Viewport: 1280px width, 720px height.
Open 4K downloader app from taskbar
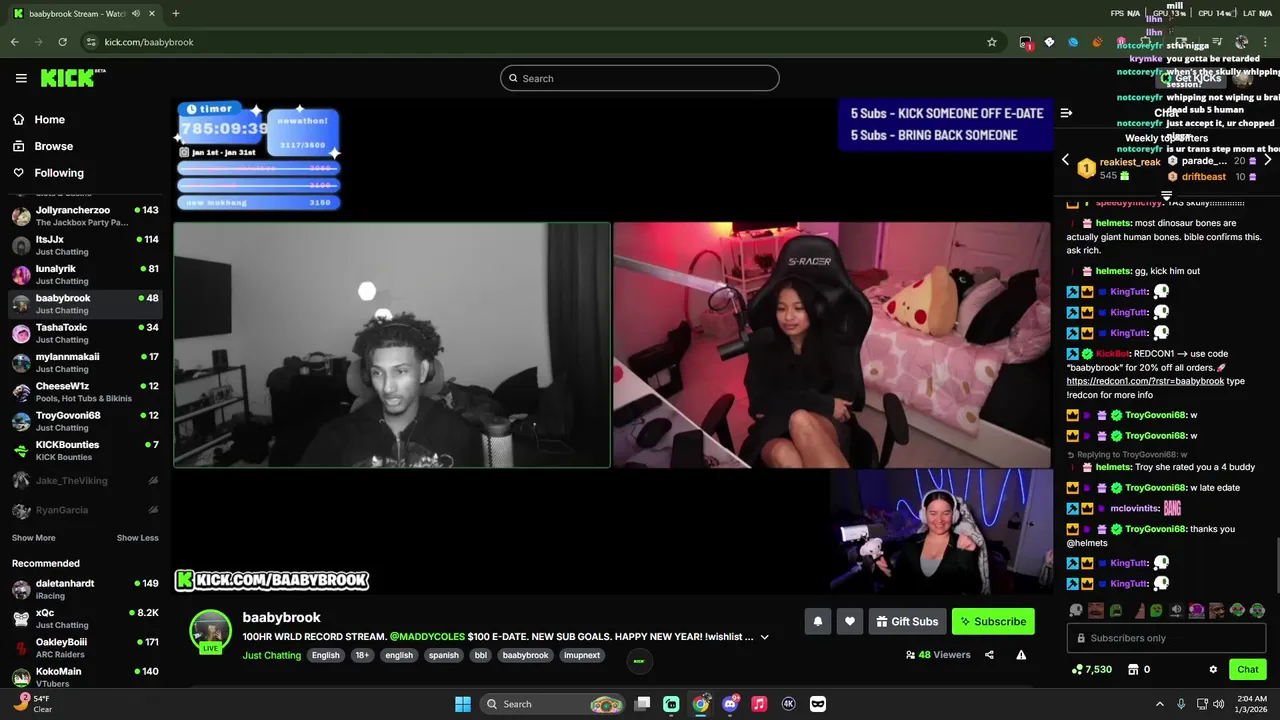pos(788,704)
